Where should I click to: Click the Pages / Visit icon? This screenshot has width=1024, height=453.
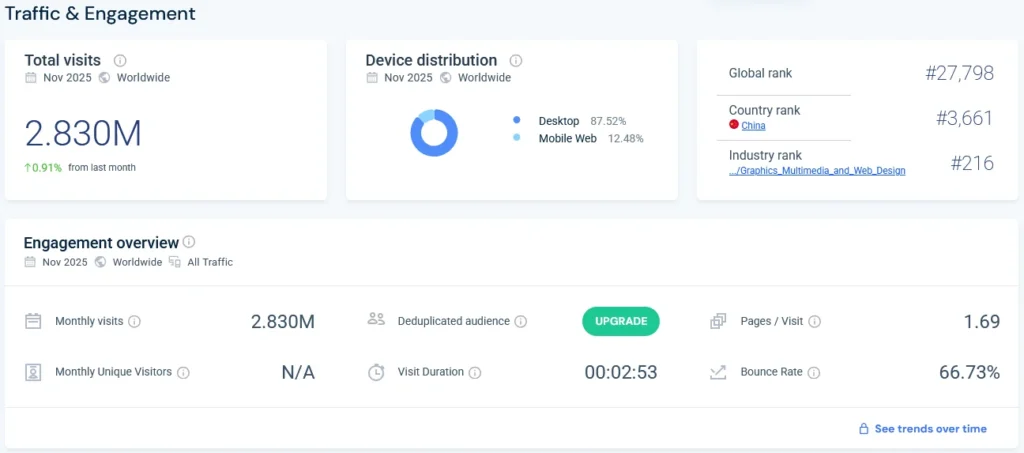point(718,322)
